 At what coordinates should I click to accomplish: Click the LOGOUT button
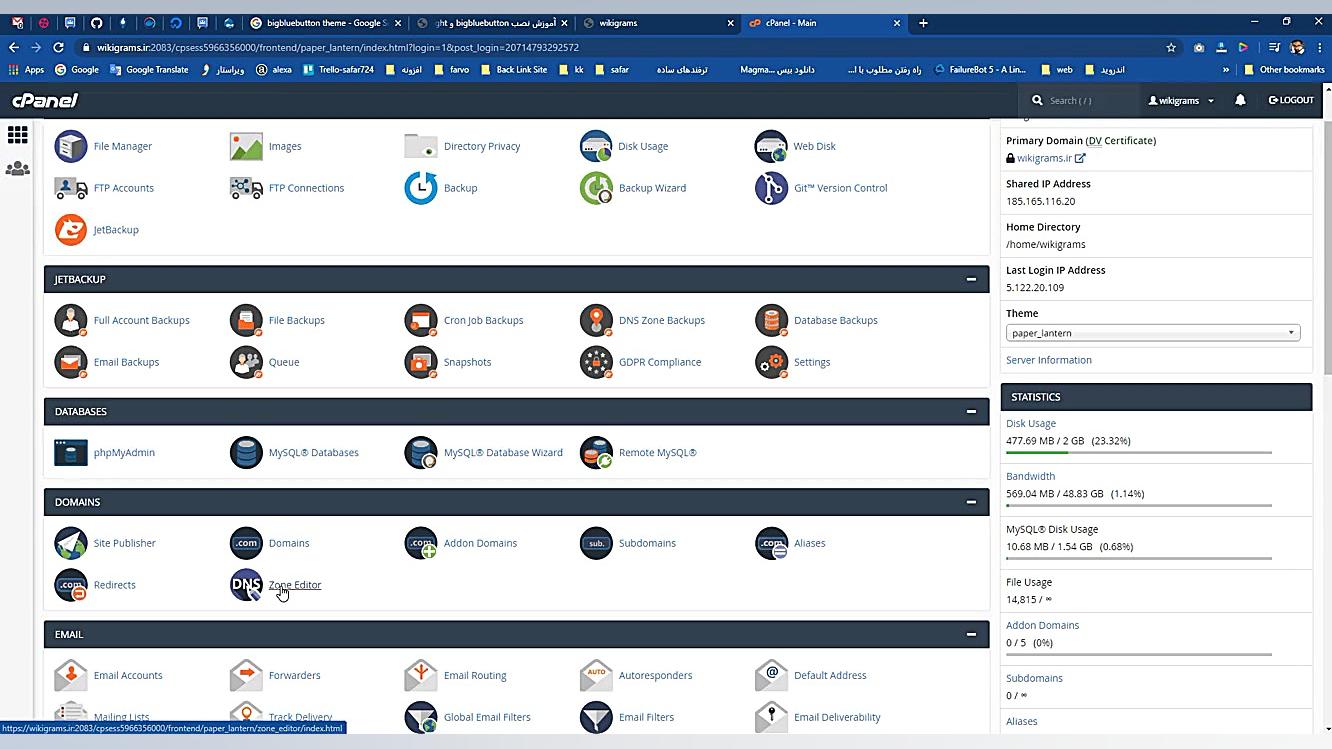click(1291, 100)
